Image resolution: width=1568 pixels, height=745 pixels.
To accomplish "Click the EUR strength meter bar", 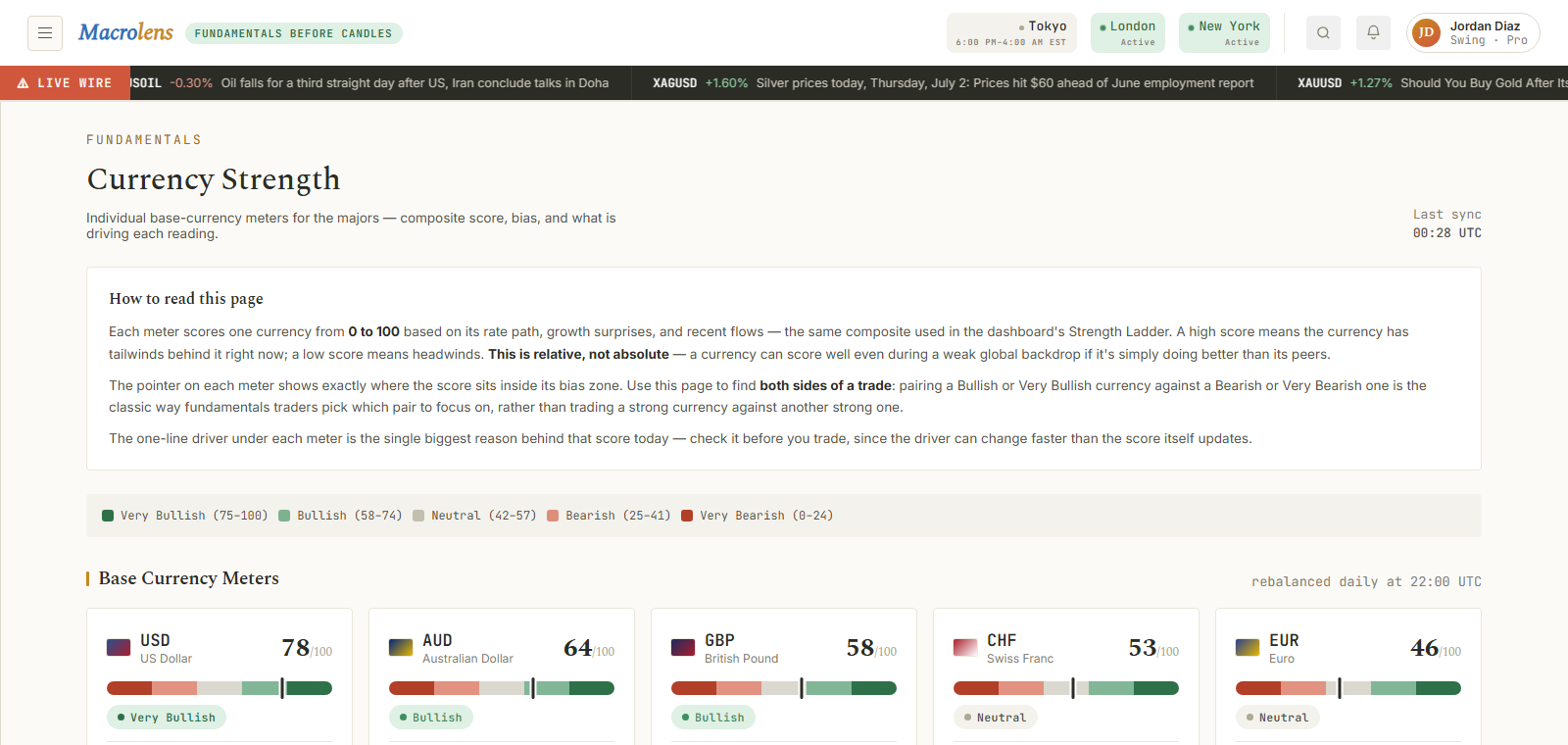I will 1348,688.
